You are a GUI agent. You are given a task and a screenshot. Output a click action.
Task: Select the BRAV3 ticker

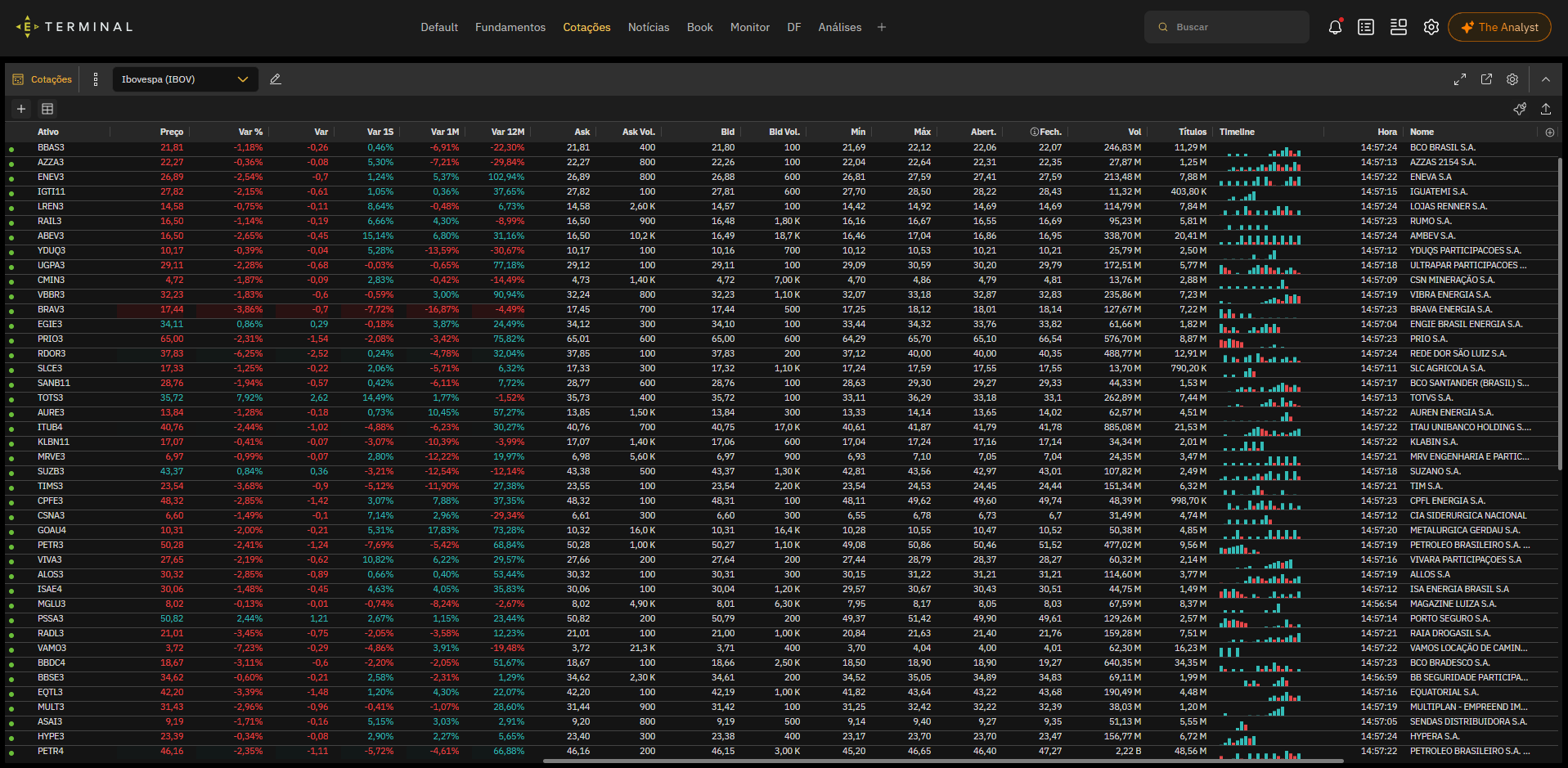coord(50,310)
